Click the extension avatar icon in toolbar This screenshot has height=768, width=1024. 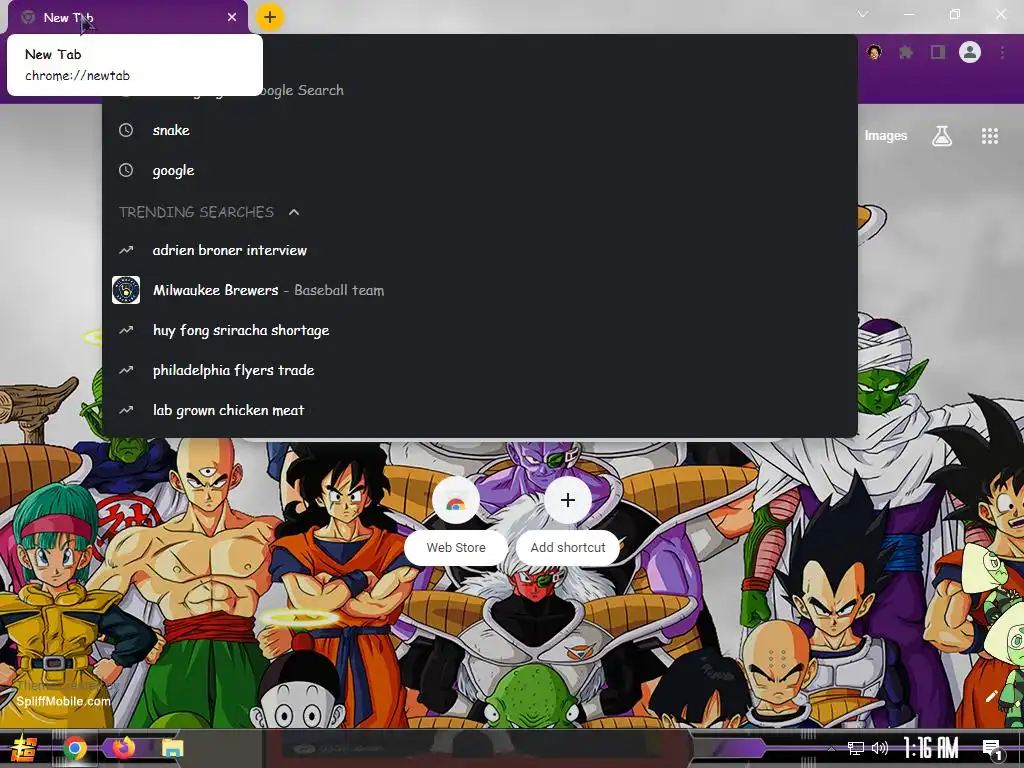874,52
